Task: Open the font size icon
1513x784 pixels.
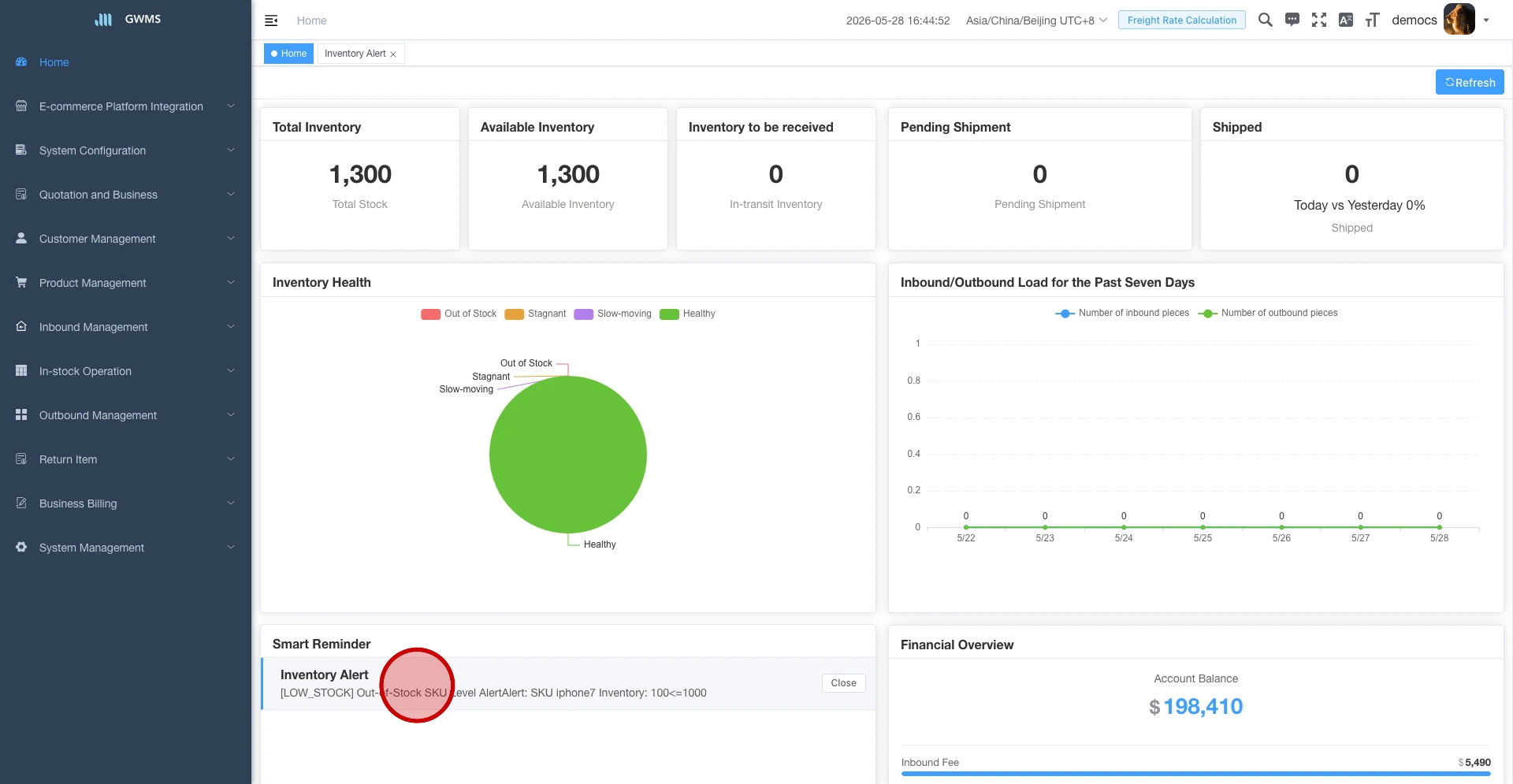Action: click(x=1373, y=20)
